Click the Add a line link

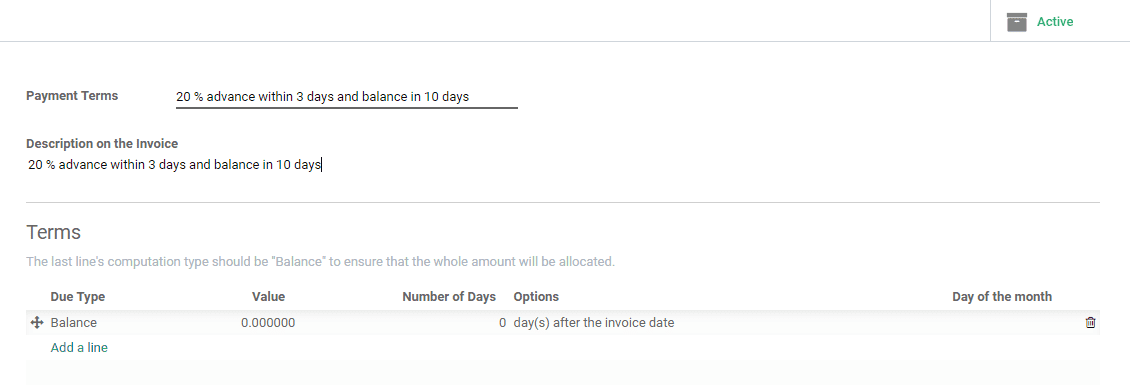click(79, 347)
